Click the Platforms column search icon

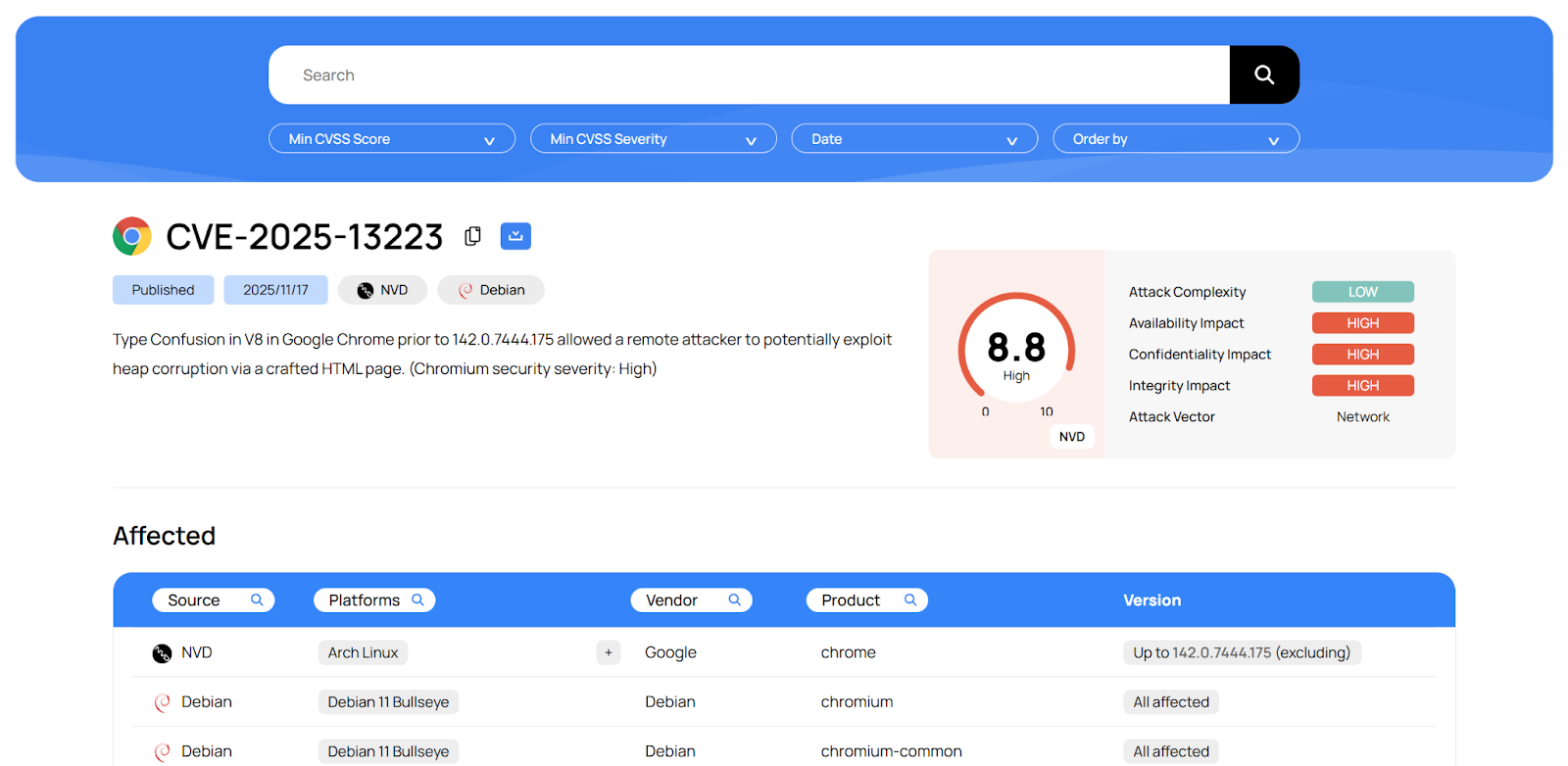point(417,599)
